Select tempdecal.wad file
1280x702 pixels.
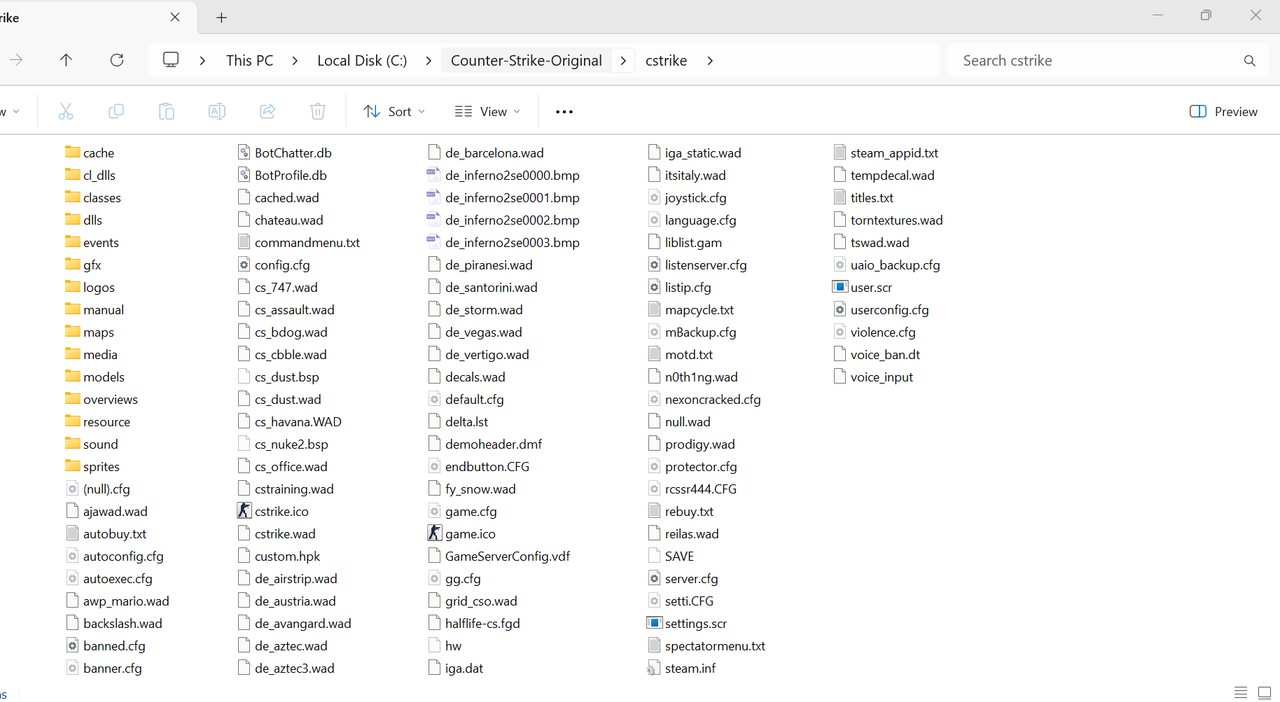click(884, 175)
